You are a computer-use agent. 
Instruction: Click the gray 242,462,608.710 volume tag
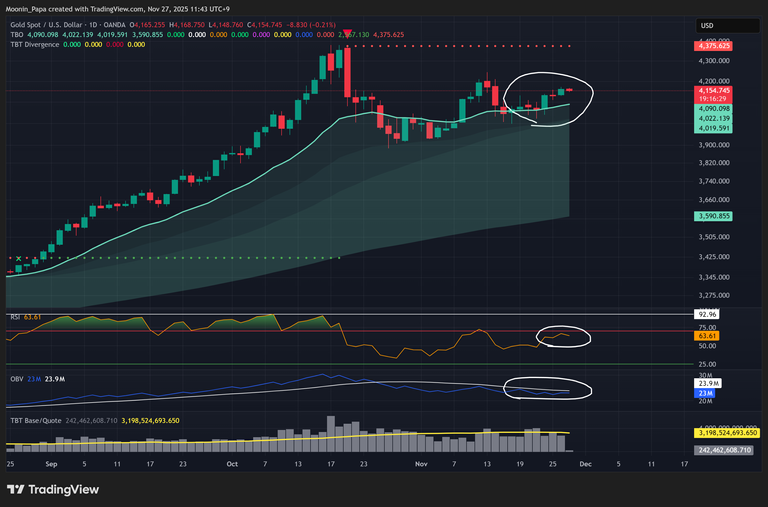point(727,451)
